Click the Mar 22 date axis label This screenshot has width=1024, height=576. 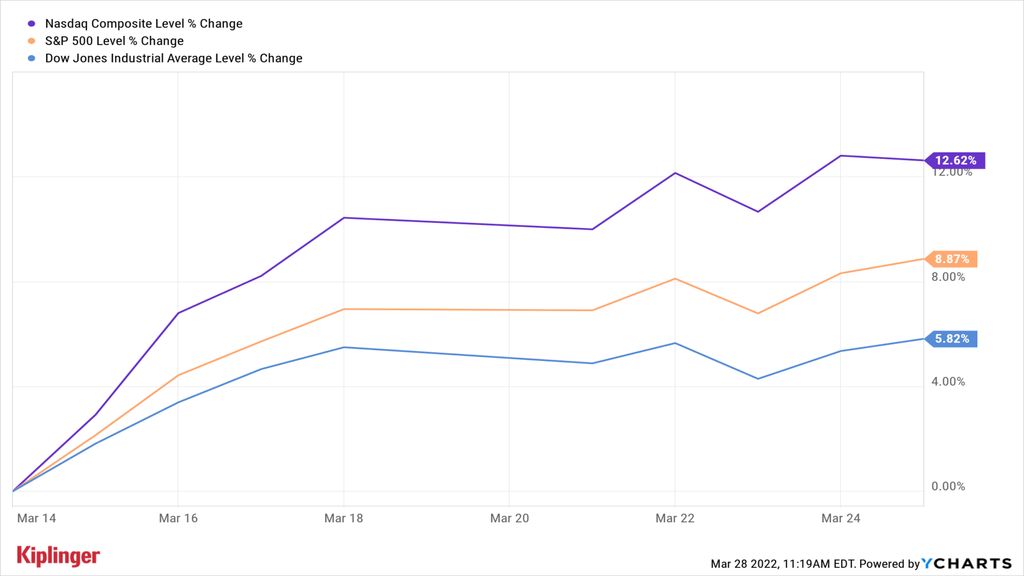[676, 518]
